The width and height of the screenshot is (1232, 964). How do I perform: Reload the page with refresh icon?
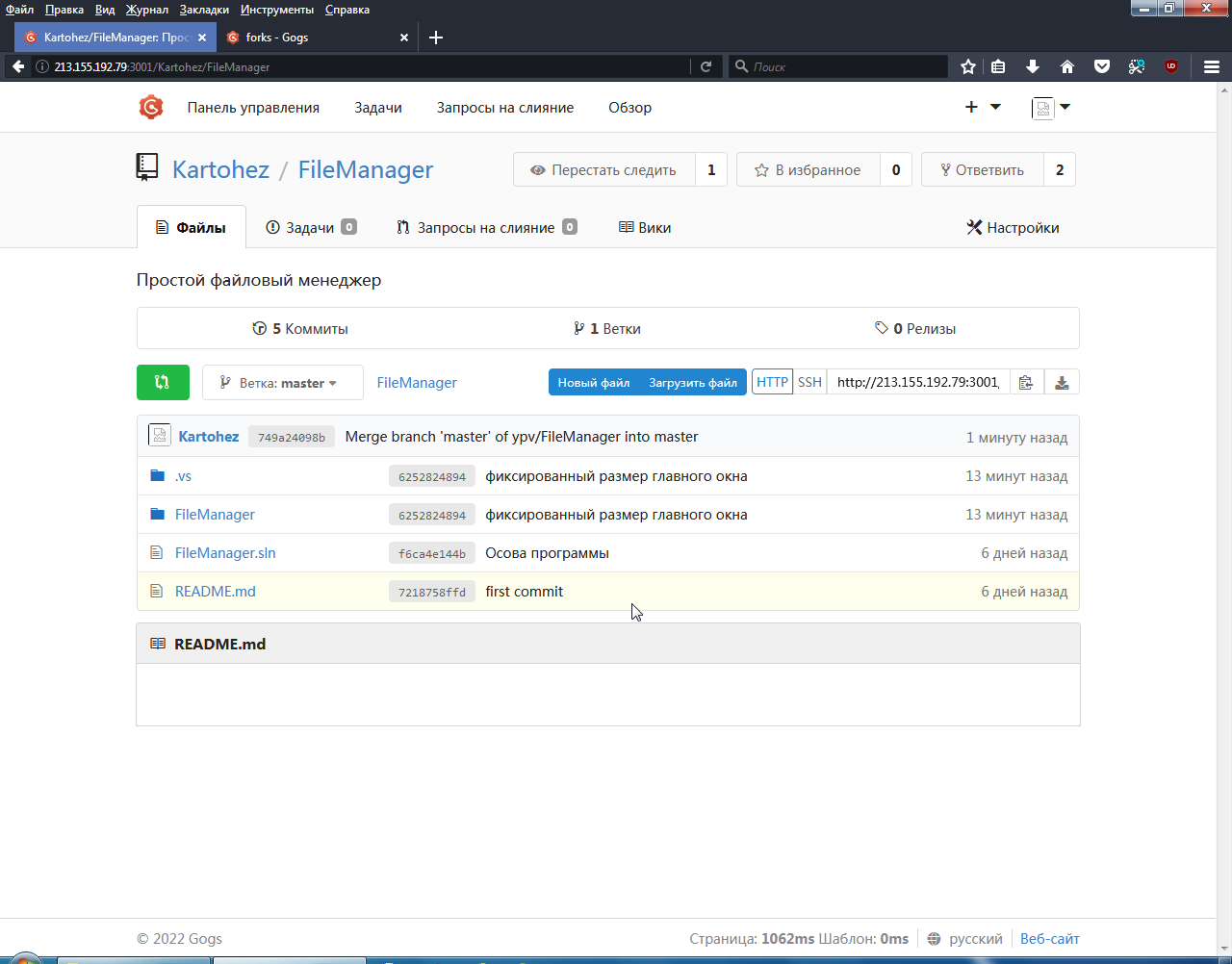point(706,66)
